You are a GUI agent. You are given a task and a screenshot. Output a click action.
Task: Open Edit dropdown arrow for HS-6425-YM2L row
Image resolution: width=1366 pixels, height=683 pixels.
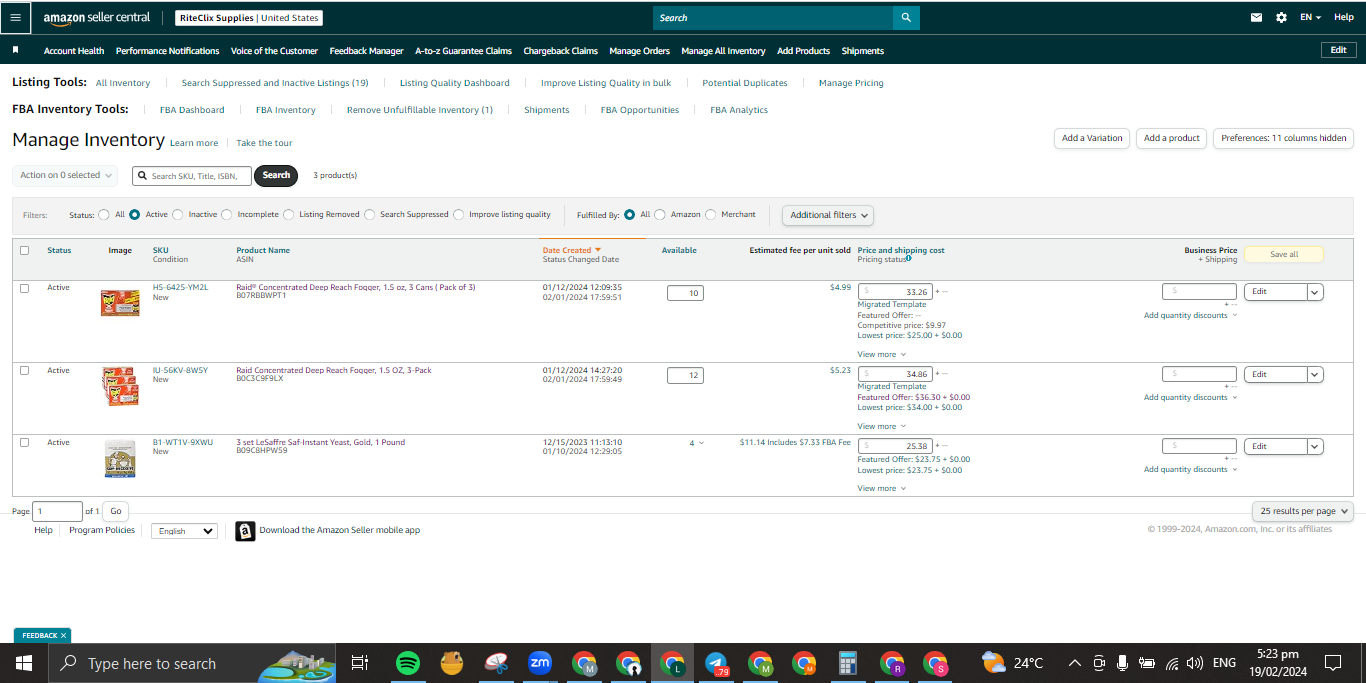pos(1316,292)
